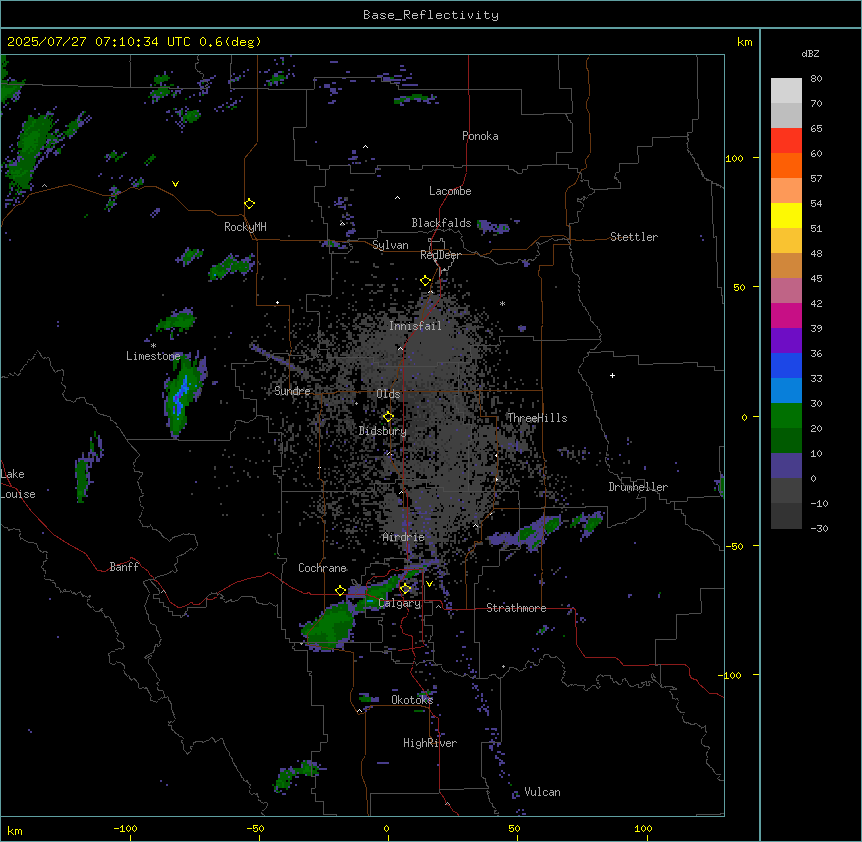The height and width of the screenshot is (842, 862).
Task: Select the red swatch in the dBZ legend
Action: pyautogui.click(x=786, y=141)
